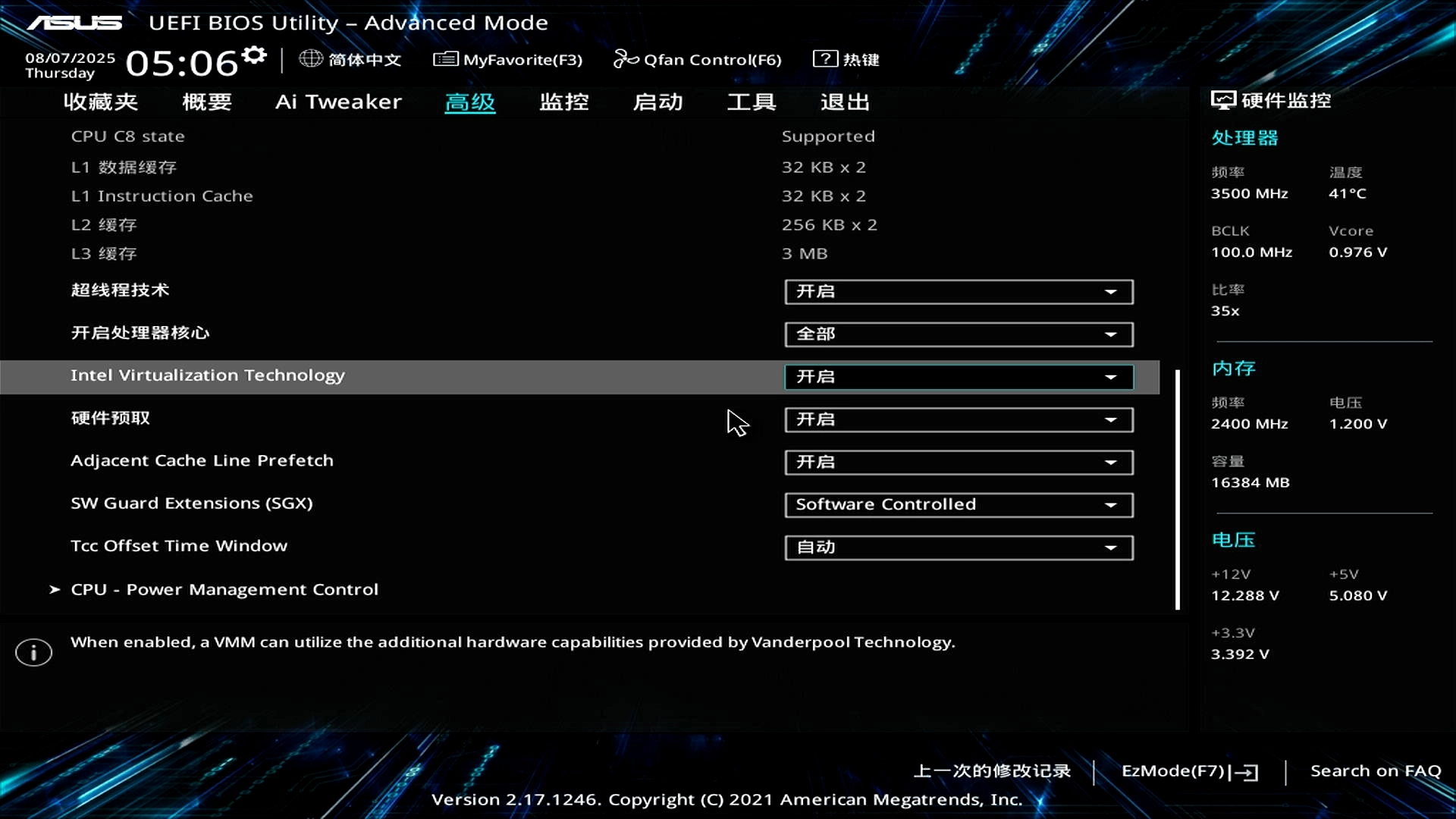
Task: Disable the 硬件预取 setting
Action: click(958, 419)
